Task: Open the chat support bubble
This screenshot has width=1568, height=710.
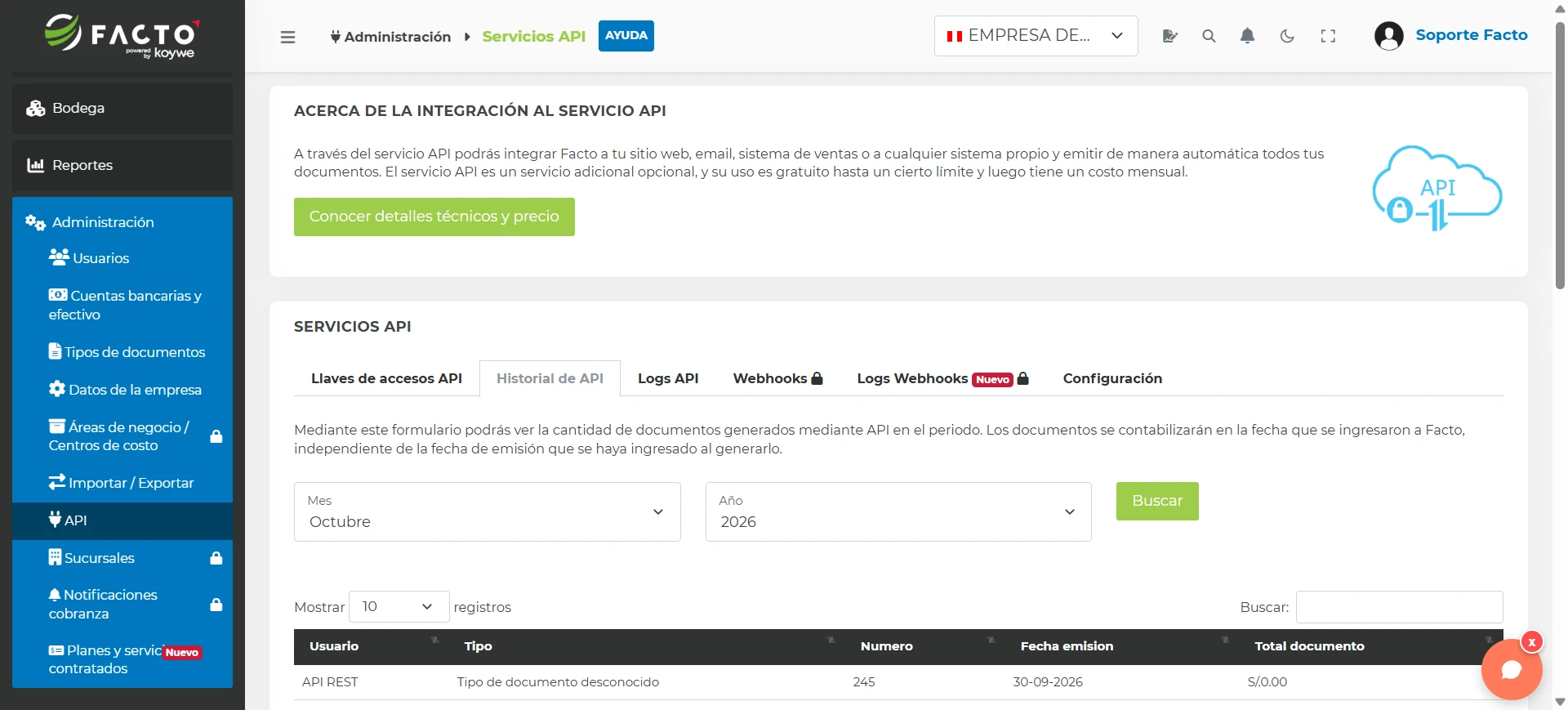Action: tap(1512, 669)
